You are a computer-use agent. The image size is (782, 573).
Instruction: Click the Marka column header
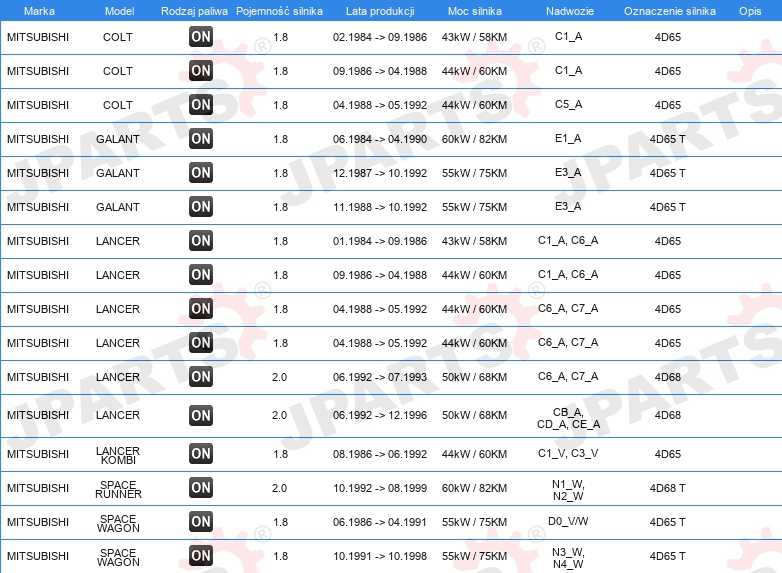[39, 11]
